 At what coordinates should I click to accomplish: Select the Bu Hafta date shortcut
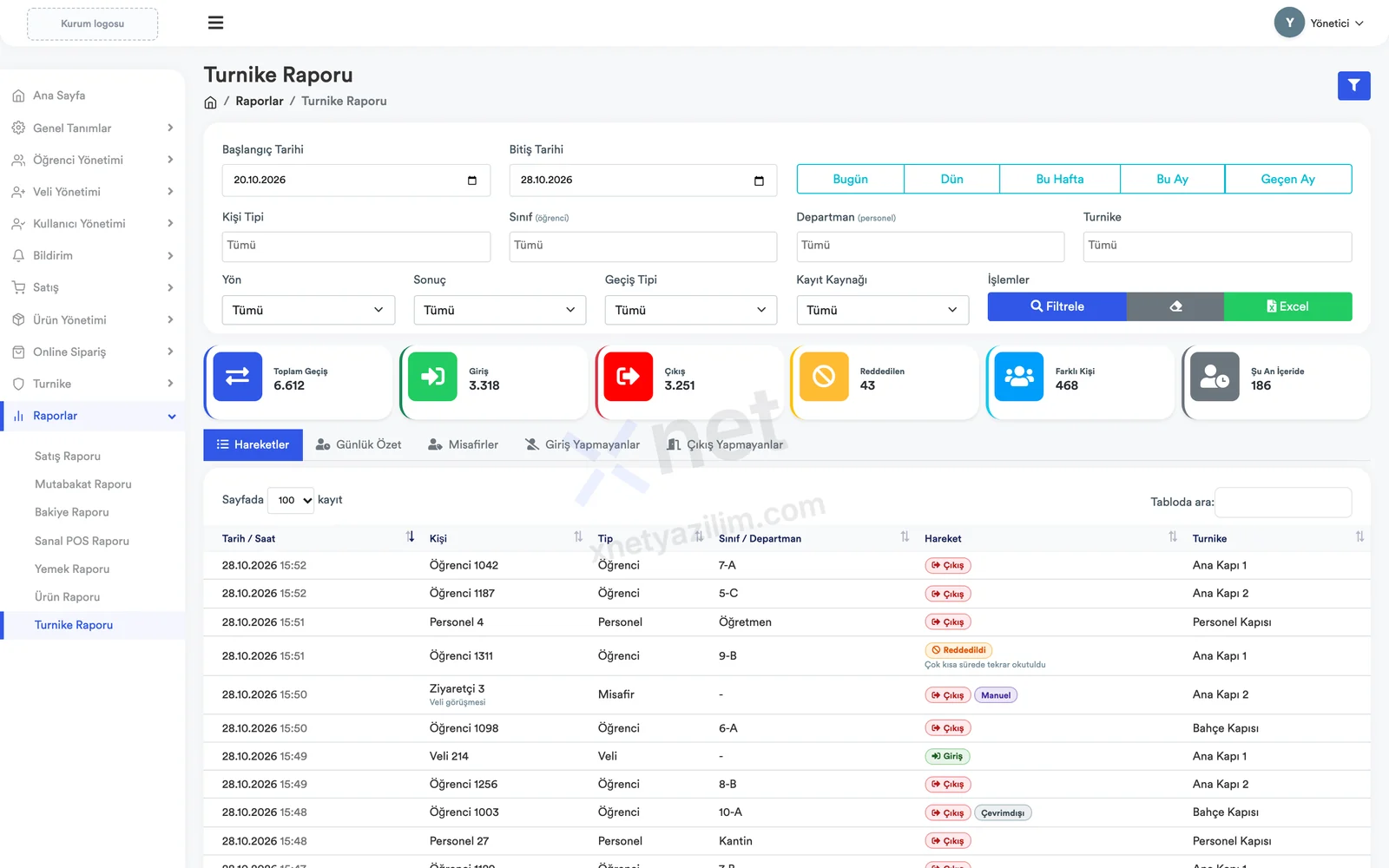[1059, 179]
